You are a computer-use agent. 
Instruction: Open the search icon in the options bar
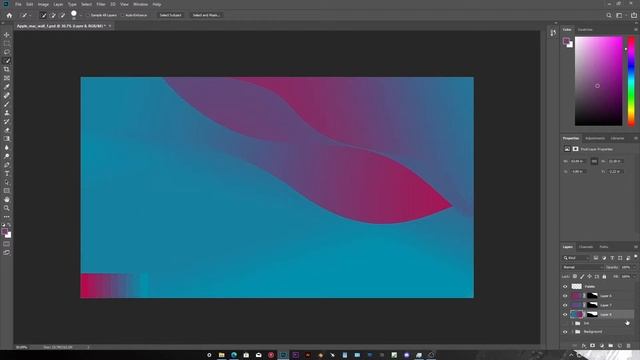point(609,15)
